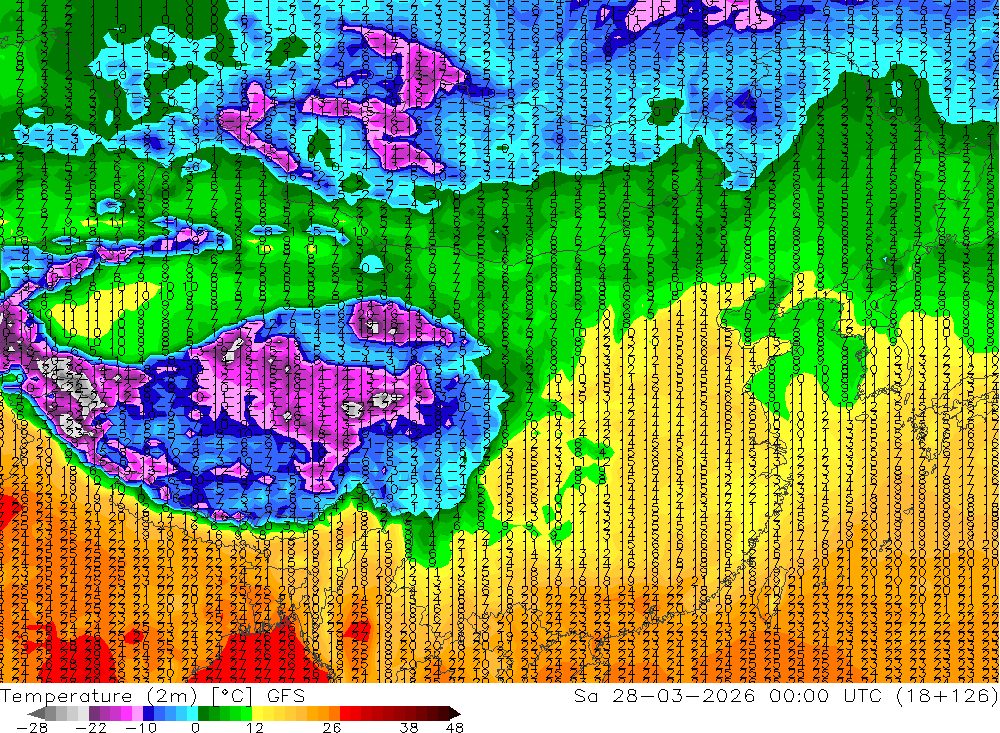The width and height of the screenshot is (1000, 733).
Task: Click the '48' legend value
Action: (x=454, y=727)
